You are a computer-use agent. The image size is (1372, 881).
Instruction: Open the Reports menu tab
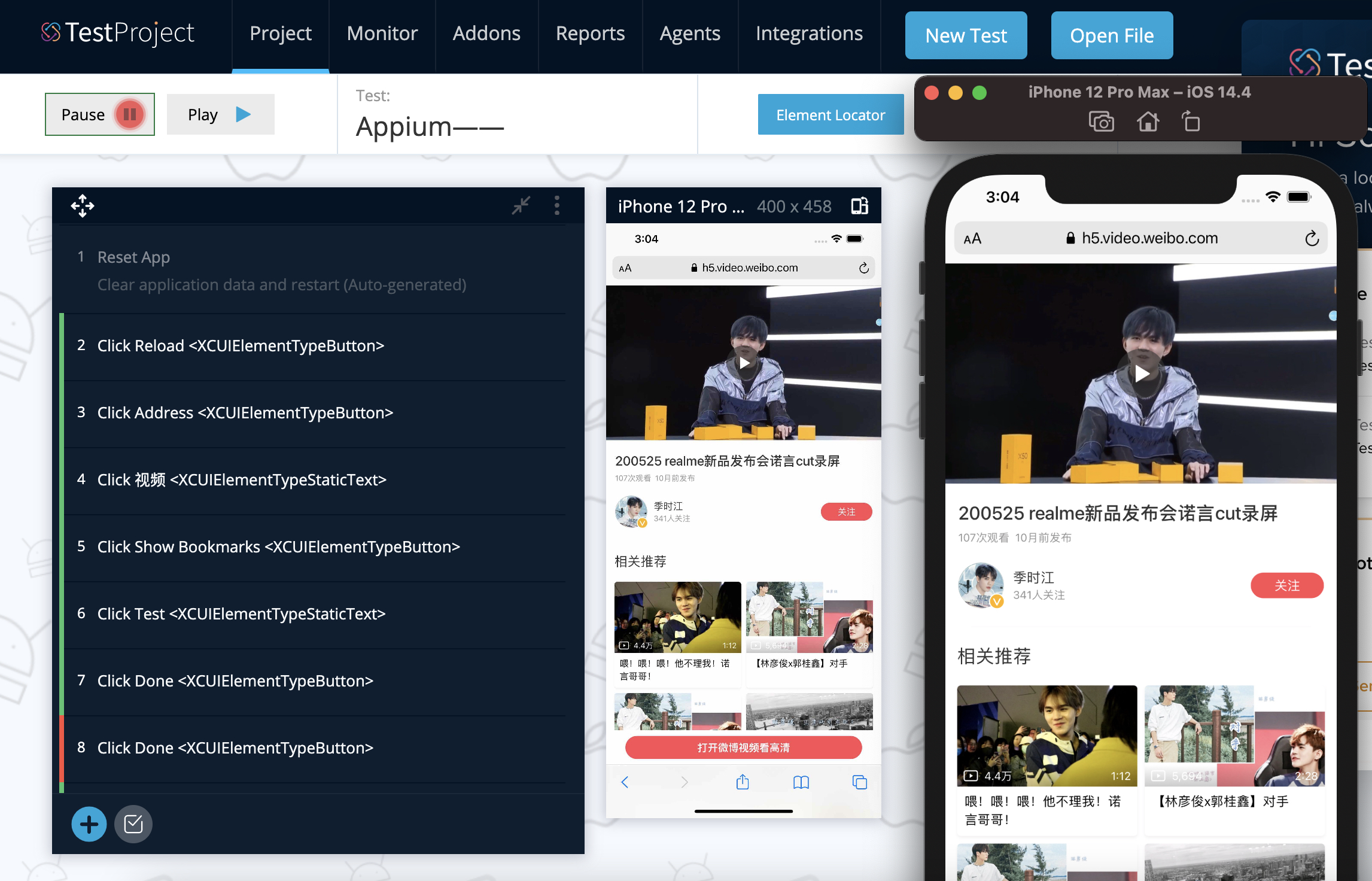[x=590, y=34]
